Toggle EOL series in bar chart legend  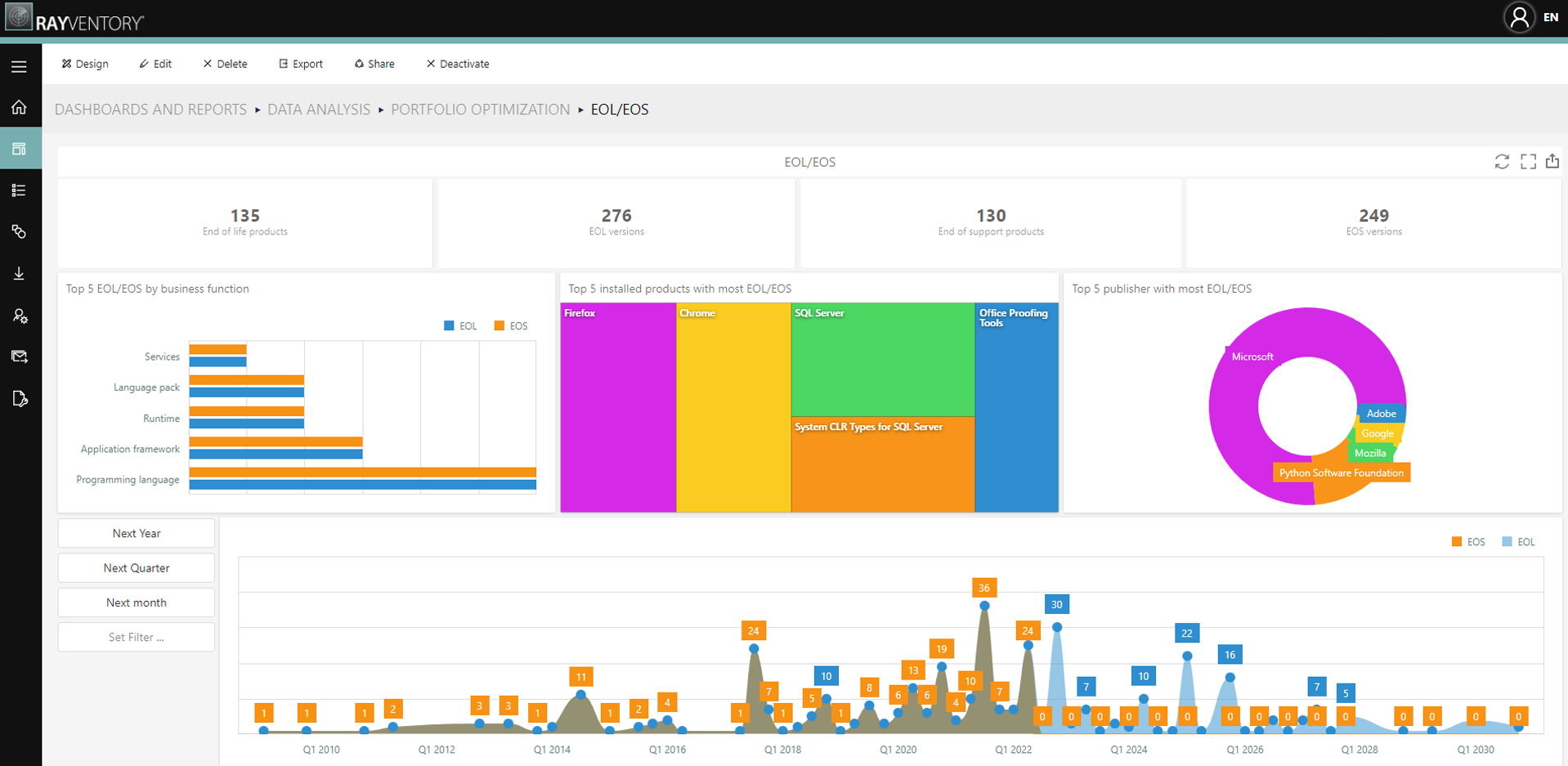[x=460, y=326]
